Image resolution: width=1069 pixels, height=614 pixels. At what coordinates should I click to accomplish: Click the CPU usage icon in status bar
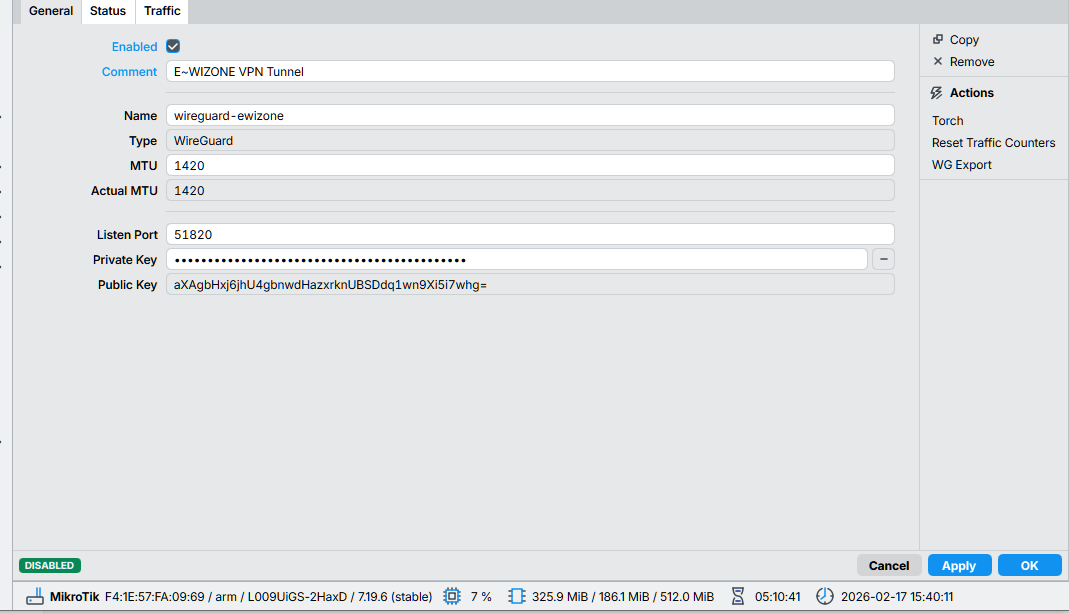point(451,595)
